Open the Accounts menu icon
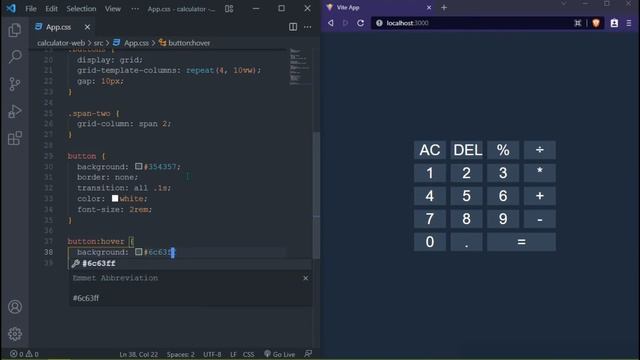The height and width of the screenshot is (360, 640). [x=15, y=307]
